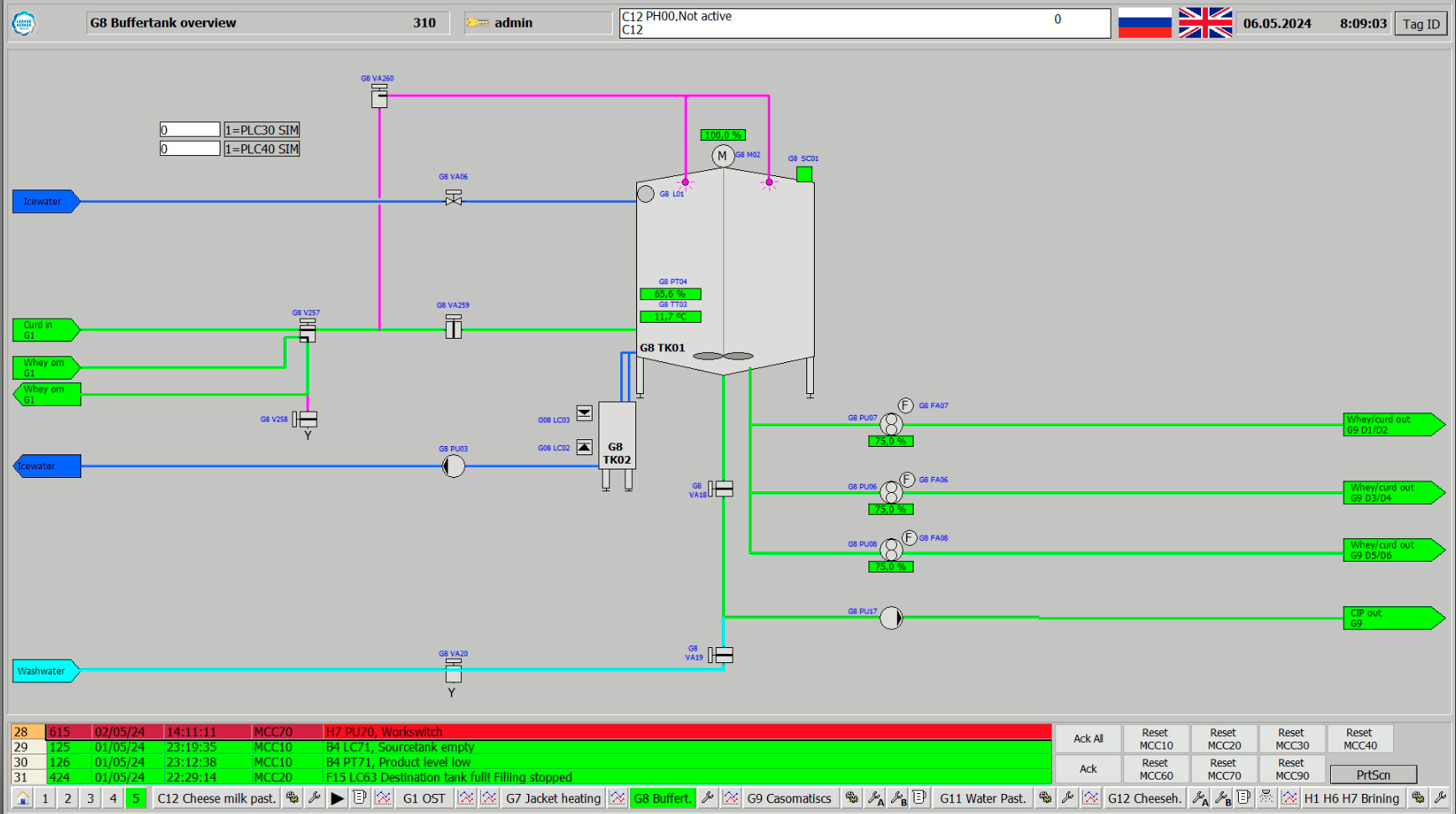Click Reset MCC40 button
This screenshot has width=1456, height=814.
point(1360,739)
